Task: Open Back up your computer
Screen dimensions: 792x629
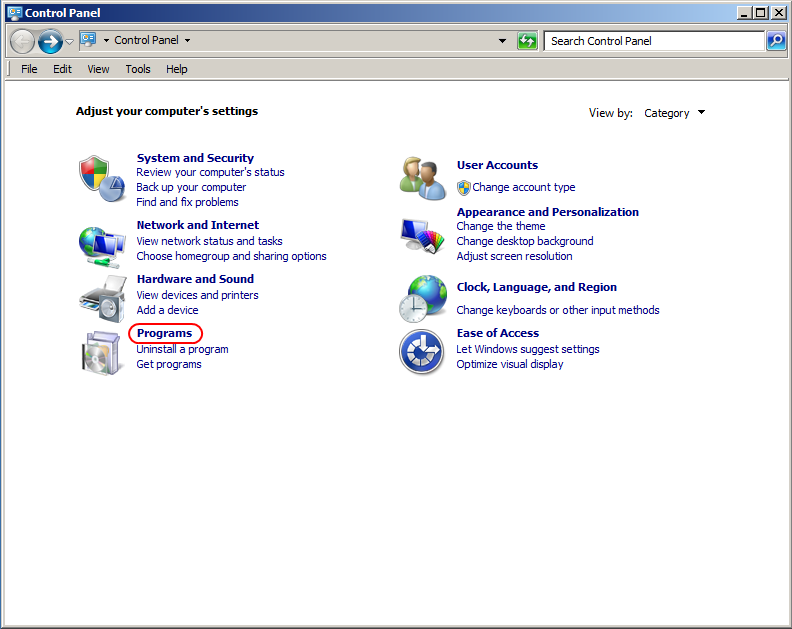Action: [x=191, y=187]
